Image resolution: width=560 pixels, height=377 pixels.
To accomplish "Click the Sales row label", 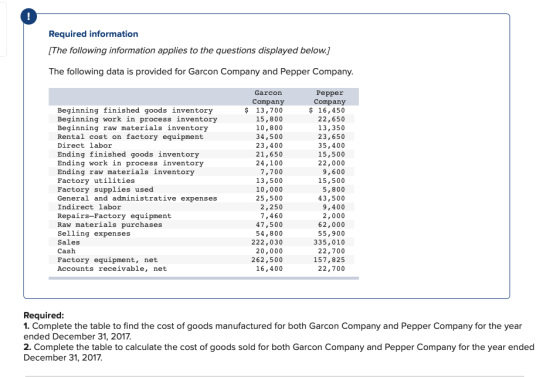I will (69, 242).
